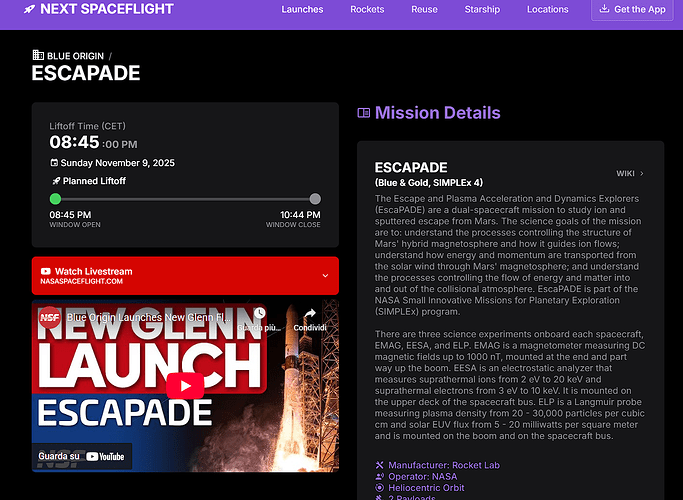Image resolution: width=683 pixels, height=500 pixels.
Task: Open the Locations menu item
Action: (548, 10)
